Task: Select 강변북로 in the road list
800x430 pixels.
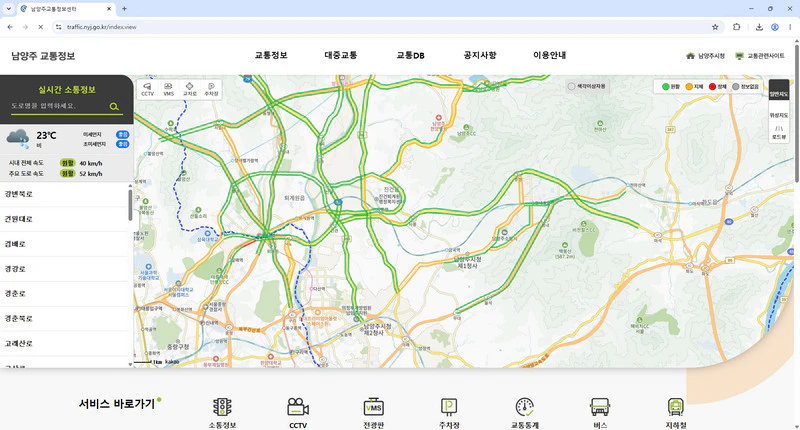Action: (64, 194)
